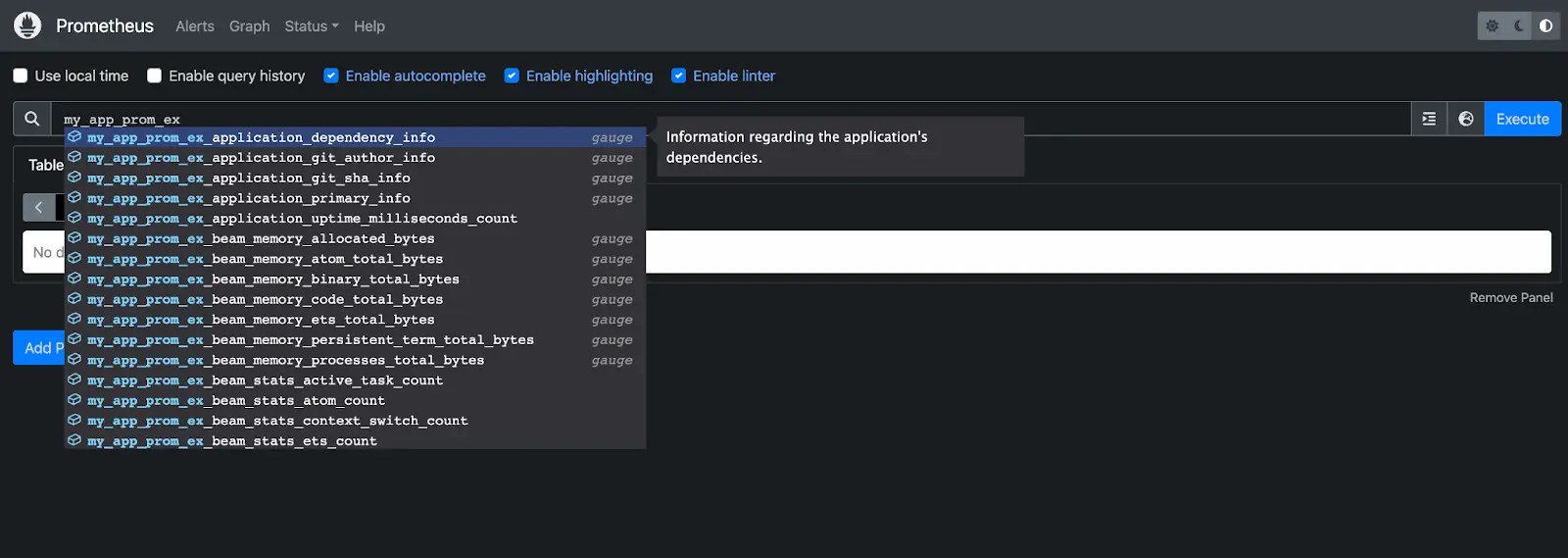
Task: Select my_app_prom_ex_beam_stats_ets_count suggestion
Action: [355, 440]
